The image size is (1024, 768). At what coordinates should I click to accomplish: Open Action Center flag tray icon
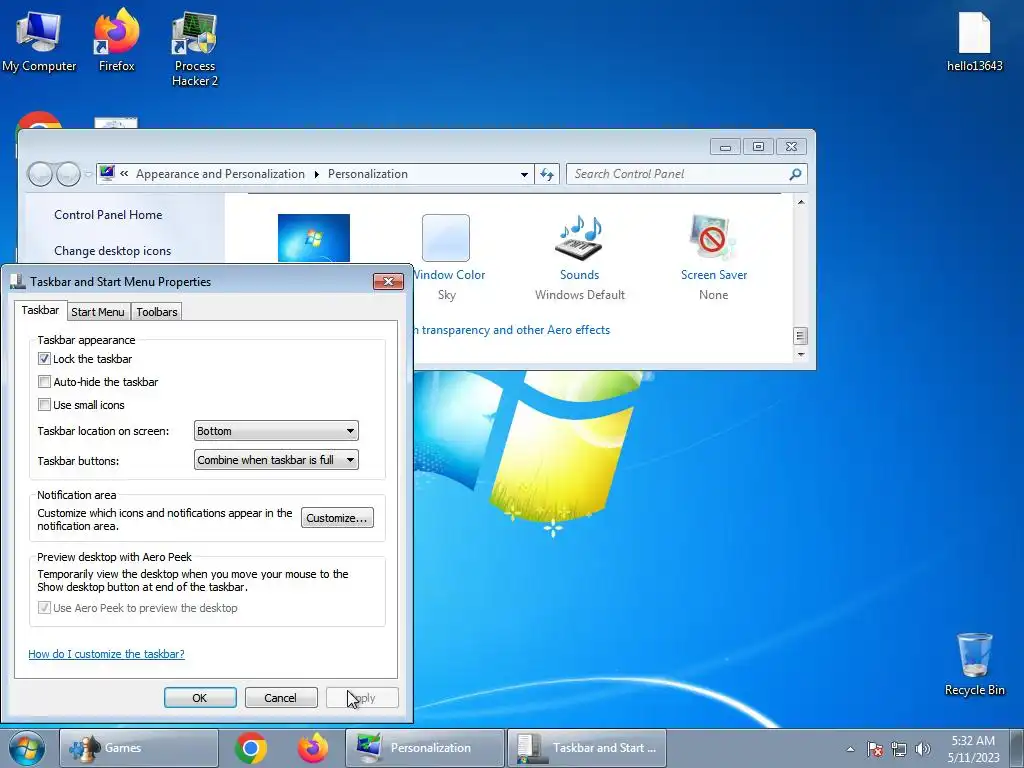pyautogui.click(x=875, y=749)
